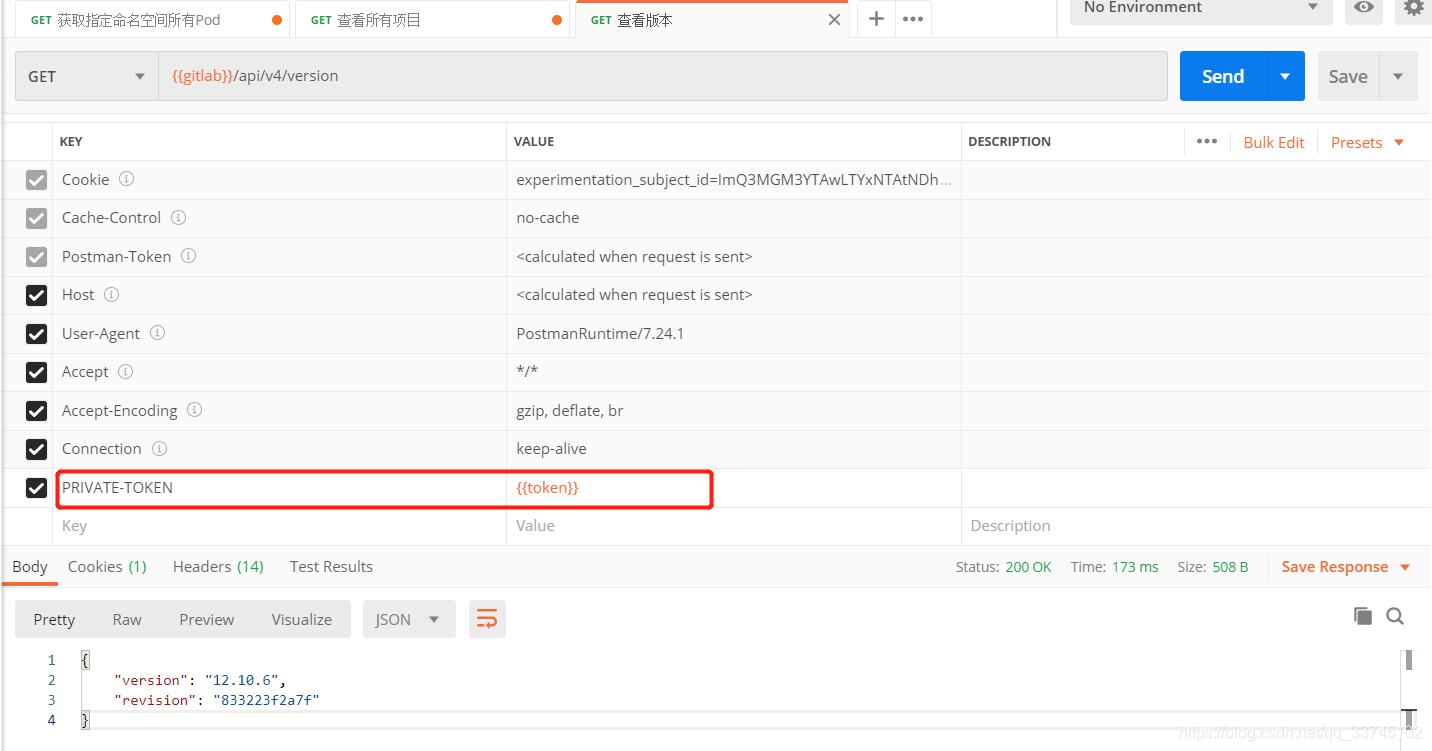Screen dimensions: 1432x751
Task: Click the Bulk Edit link
Action: (x=1273, y=141)
